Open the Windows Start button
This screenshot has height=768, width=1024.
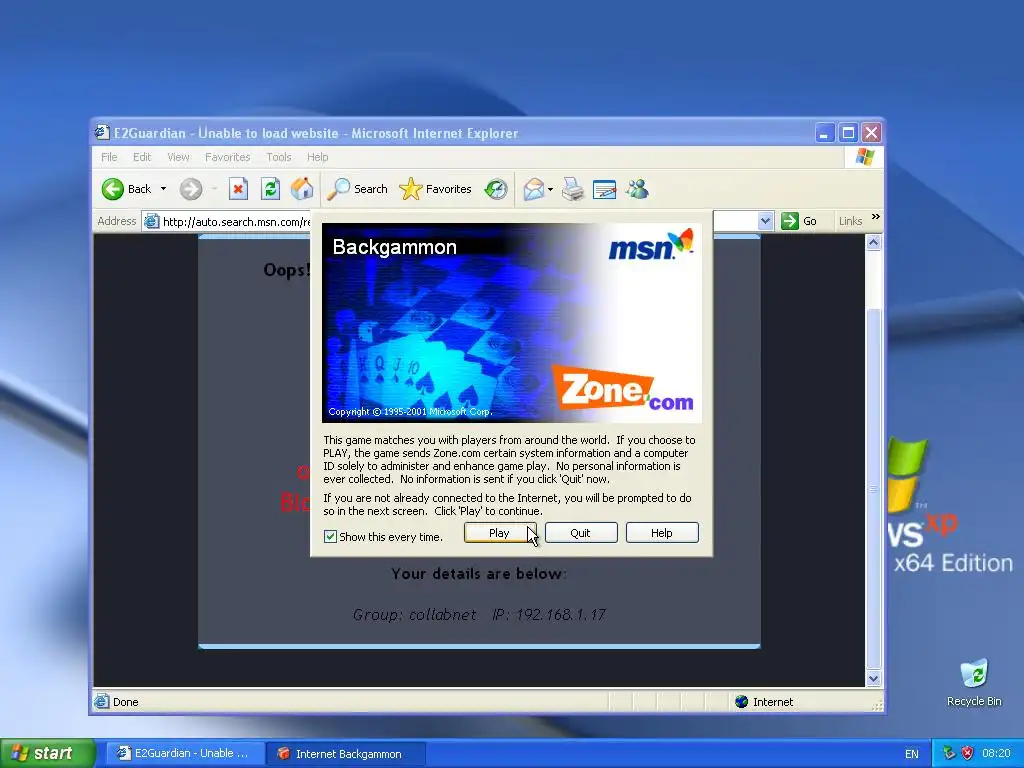point(47,754)
